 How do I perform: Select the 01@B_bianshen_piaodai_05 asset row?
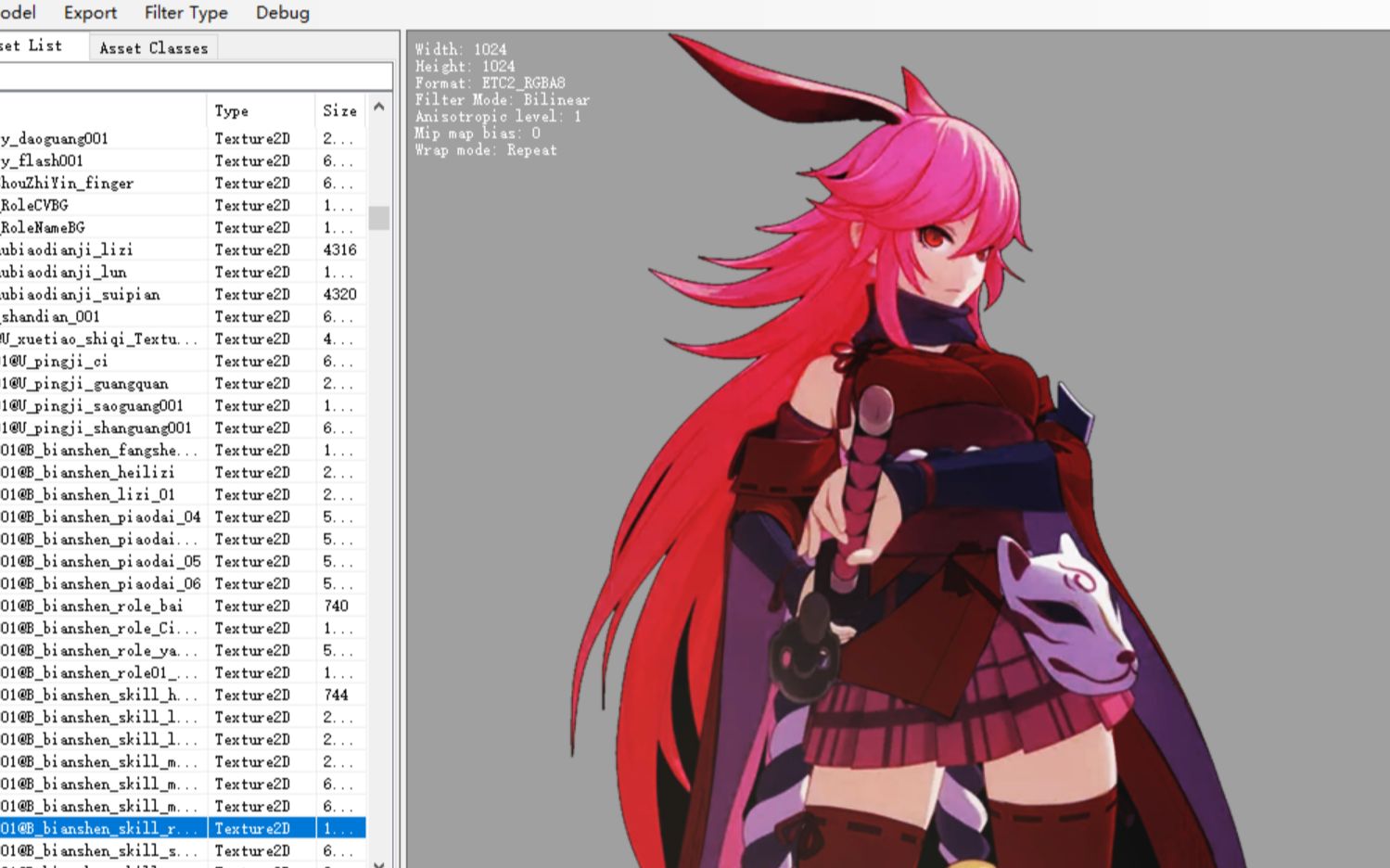(183, 561)
